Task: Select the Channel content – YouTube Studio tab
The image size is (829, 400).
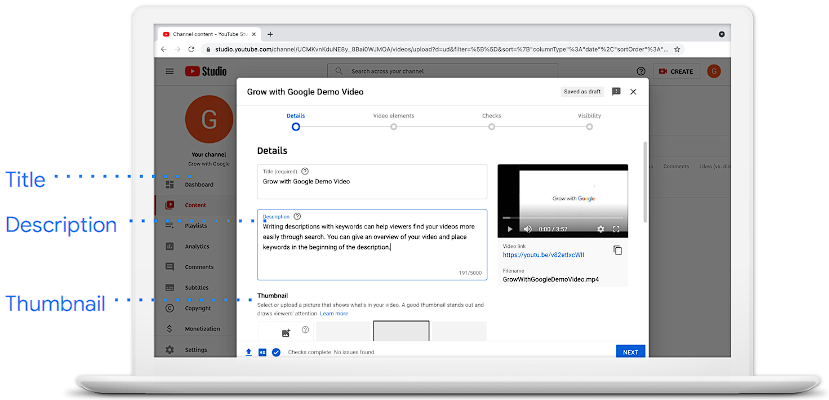Action: [209, 34]
